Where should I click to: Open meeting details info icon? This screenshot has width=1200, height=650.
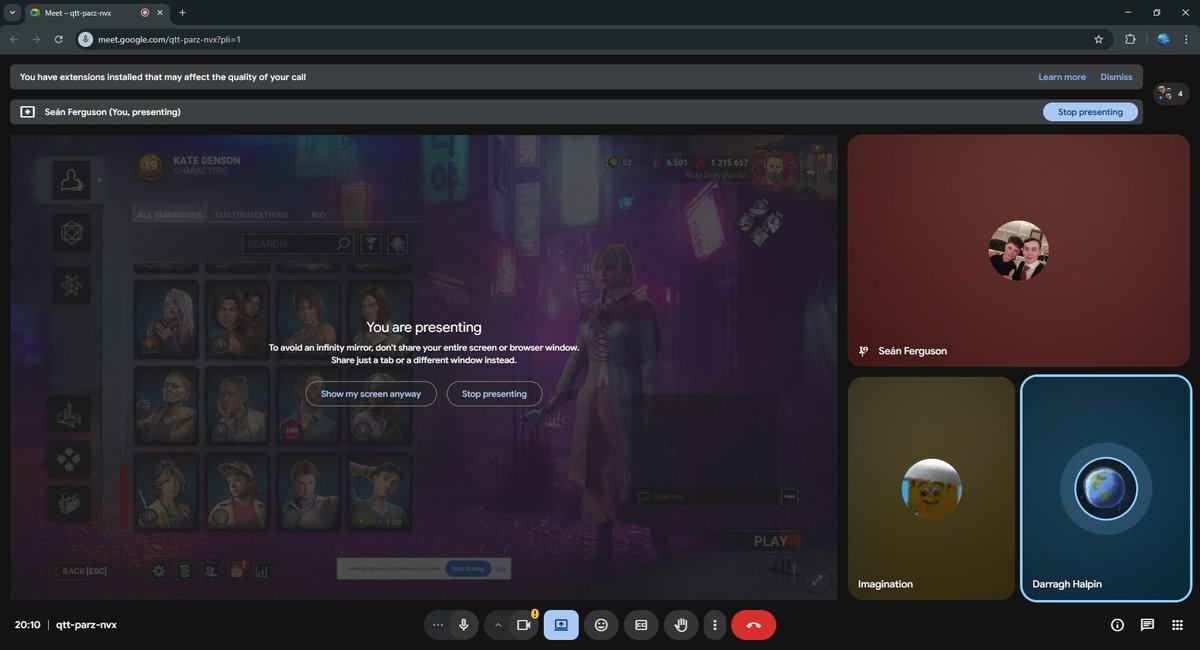click(x=1117, y=625)
